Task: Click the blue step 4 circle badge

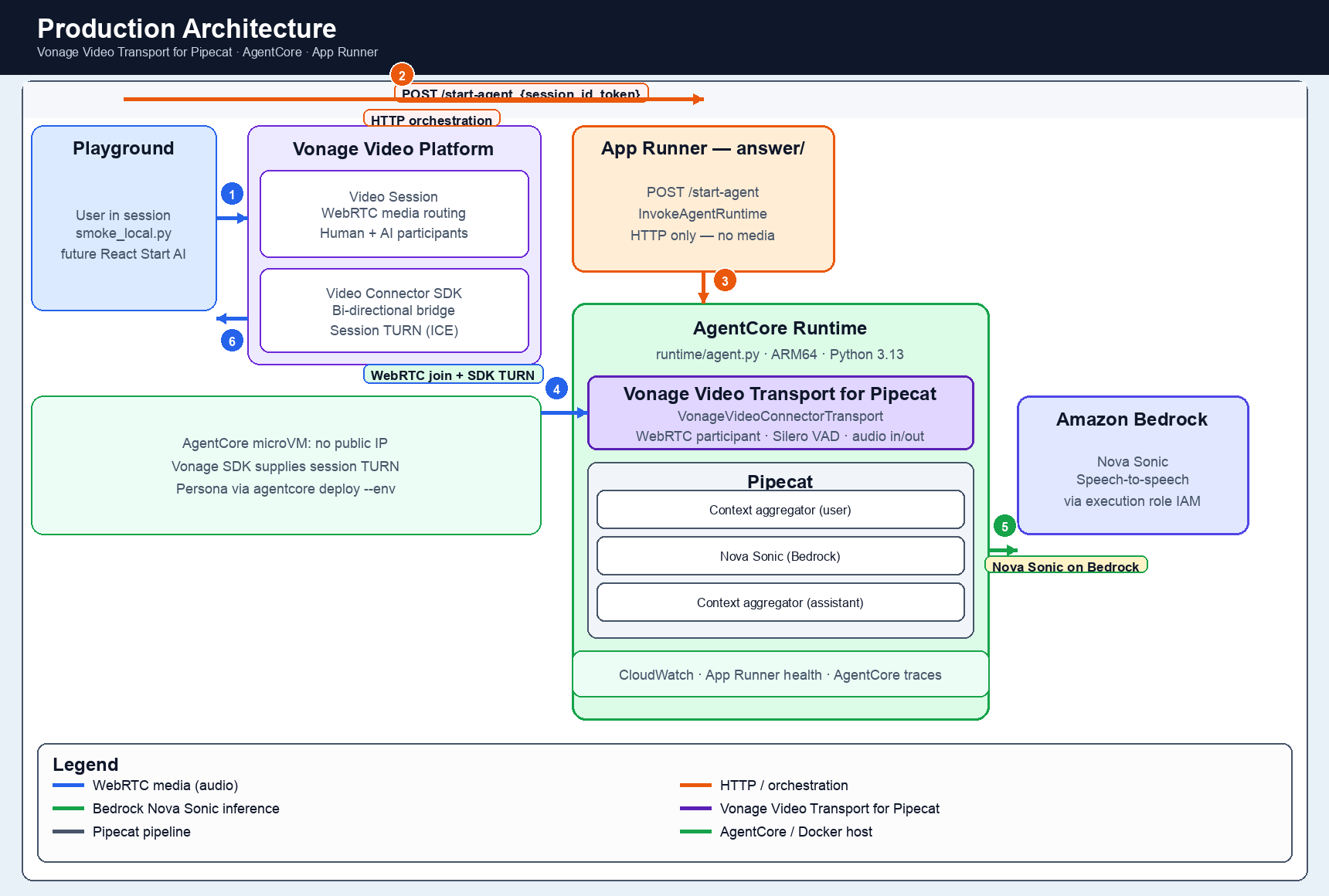Action: click(x=556, y=389)
